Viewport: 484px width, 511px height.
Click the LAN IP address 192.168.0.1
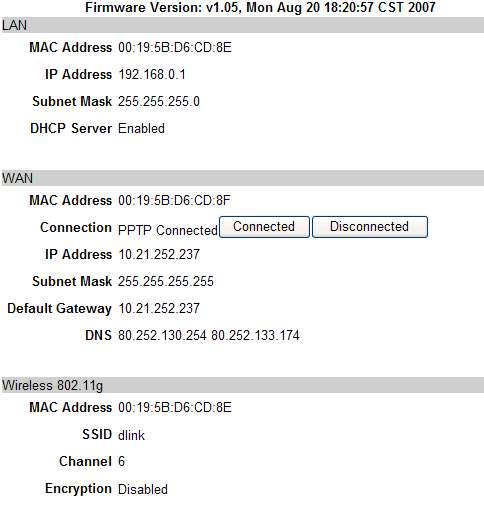pos(152,74)
